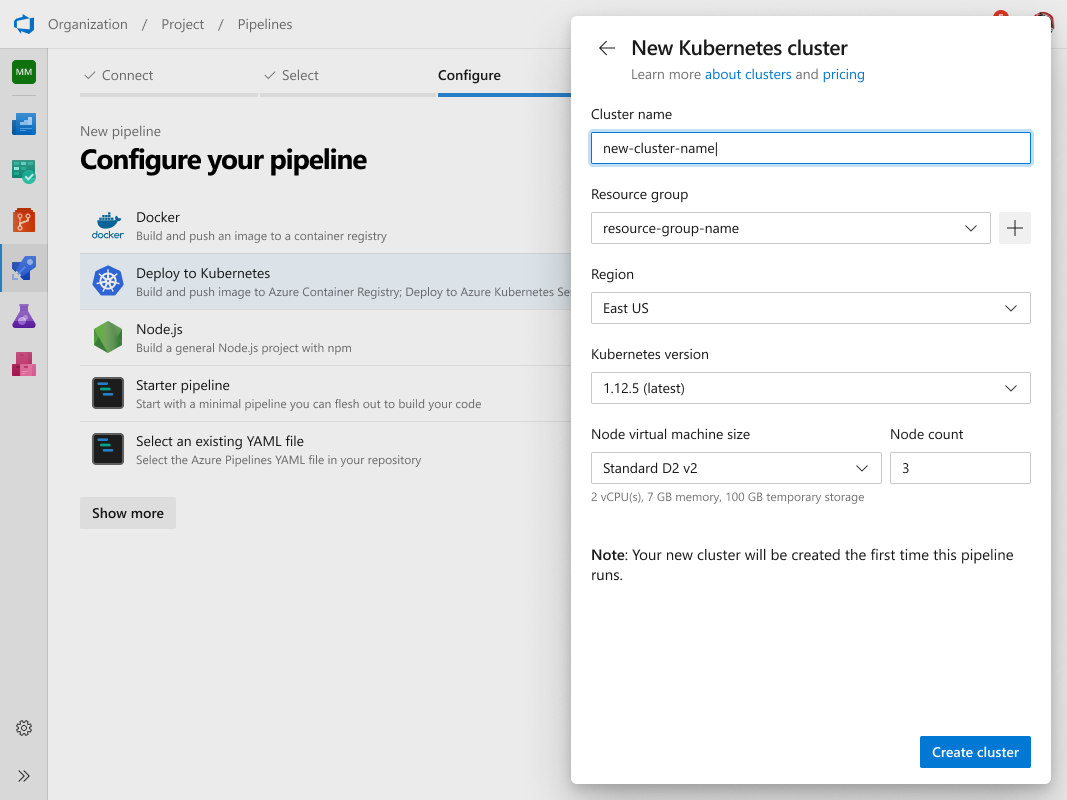
Task: Open Test Plans with the flask icon
Action: pos(24,316)
